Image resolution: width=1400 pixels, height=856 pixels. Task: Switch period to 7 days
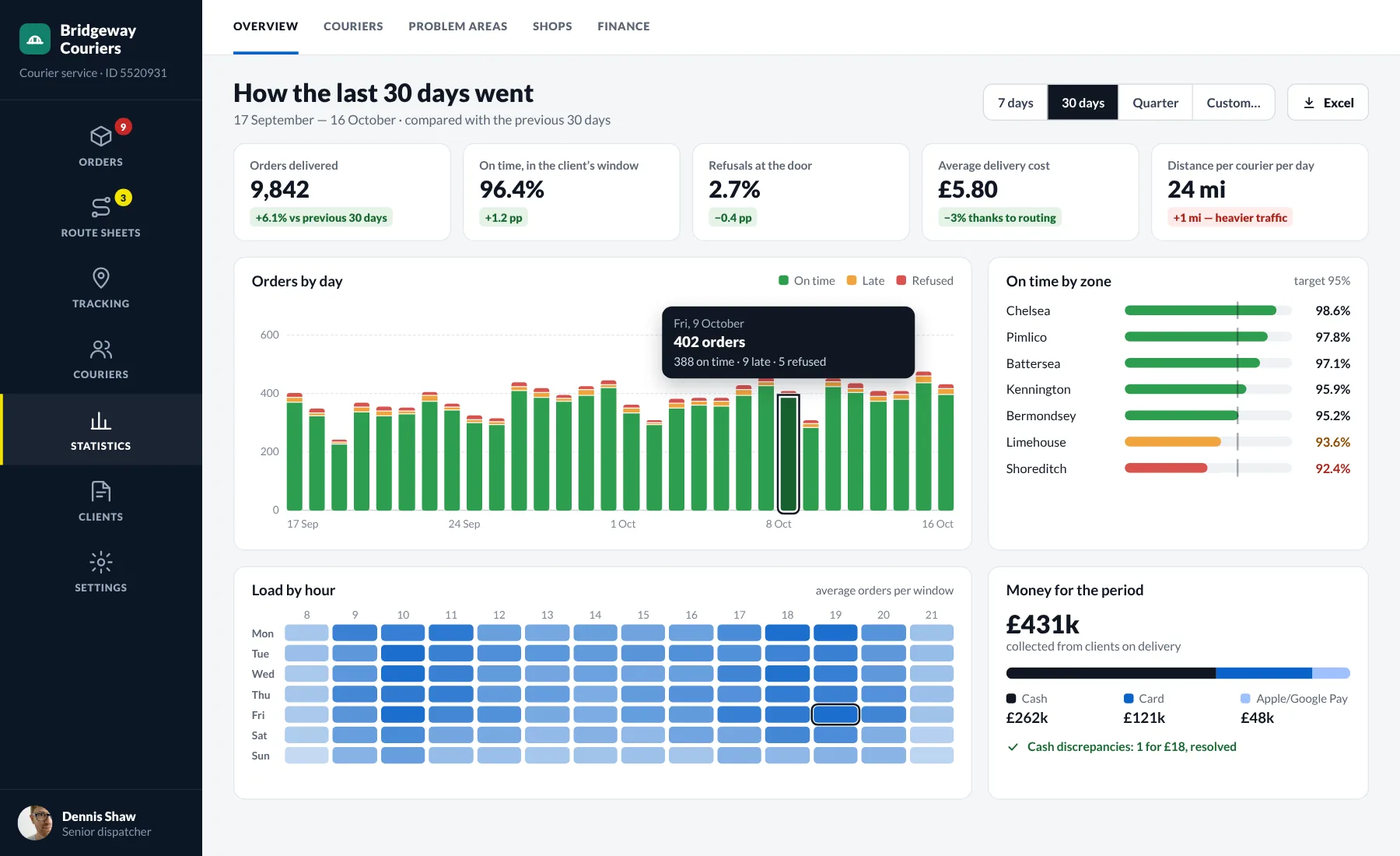click(1016, 103)
